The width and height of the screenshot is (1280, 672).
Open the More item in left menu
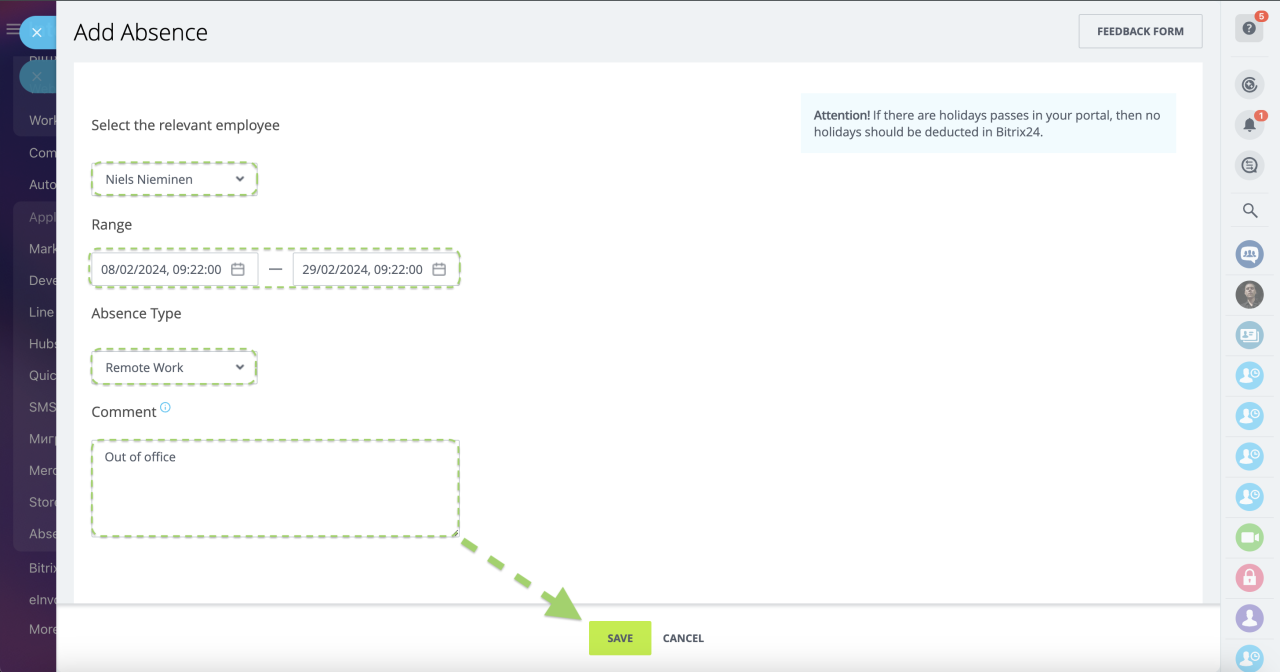pos(42,629)
